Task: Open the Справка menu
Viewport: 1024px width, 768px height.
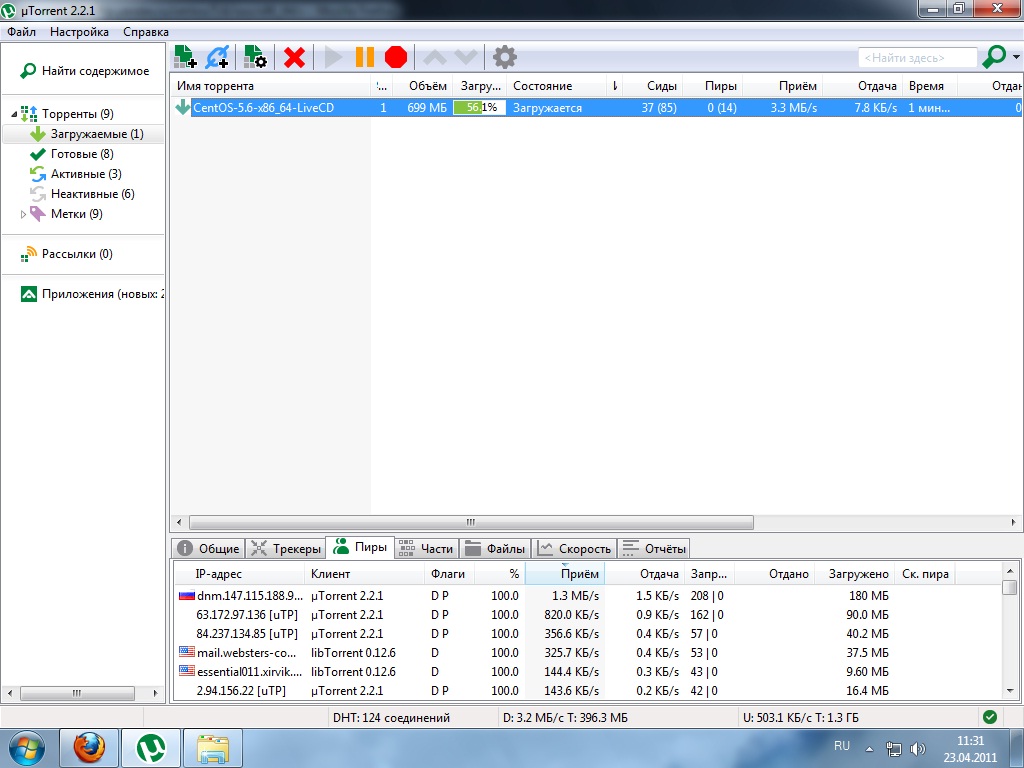Action: (146, 32)
